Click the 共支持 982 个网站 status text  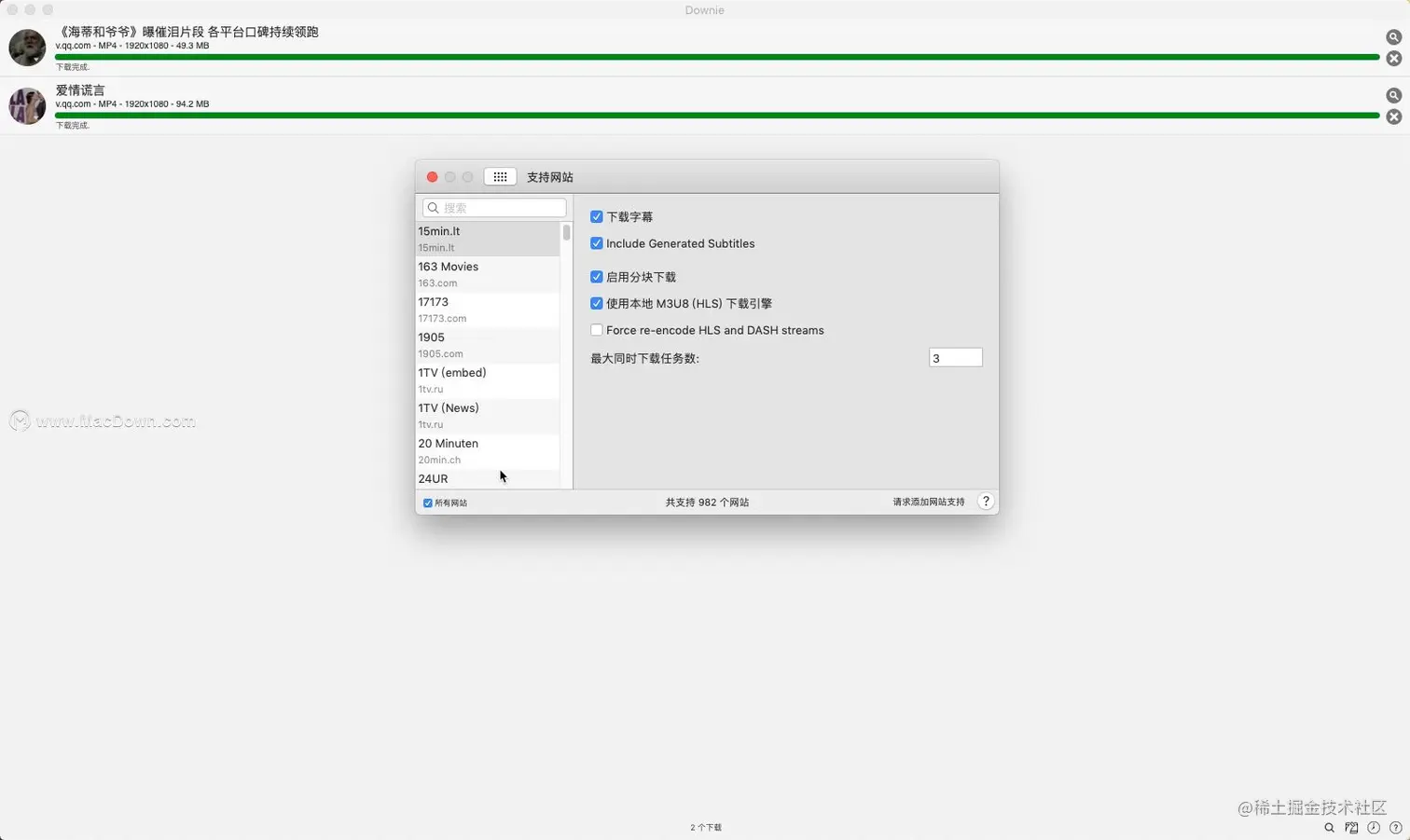click(x=707, y=502)
